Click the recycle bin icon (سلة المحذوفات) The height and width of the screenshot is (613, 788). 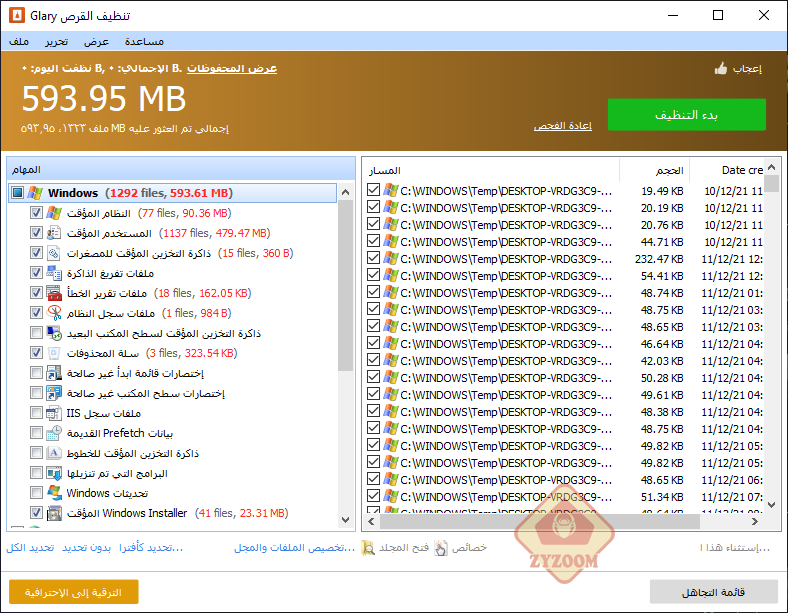(54, 353)
